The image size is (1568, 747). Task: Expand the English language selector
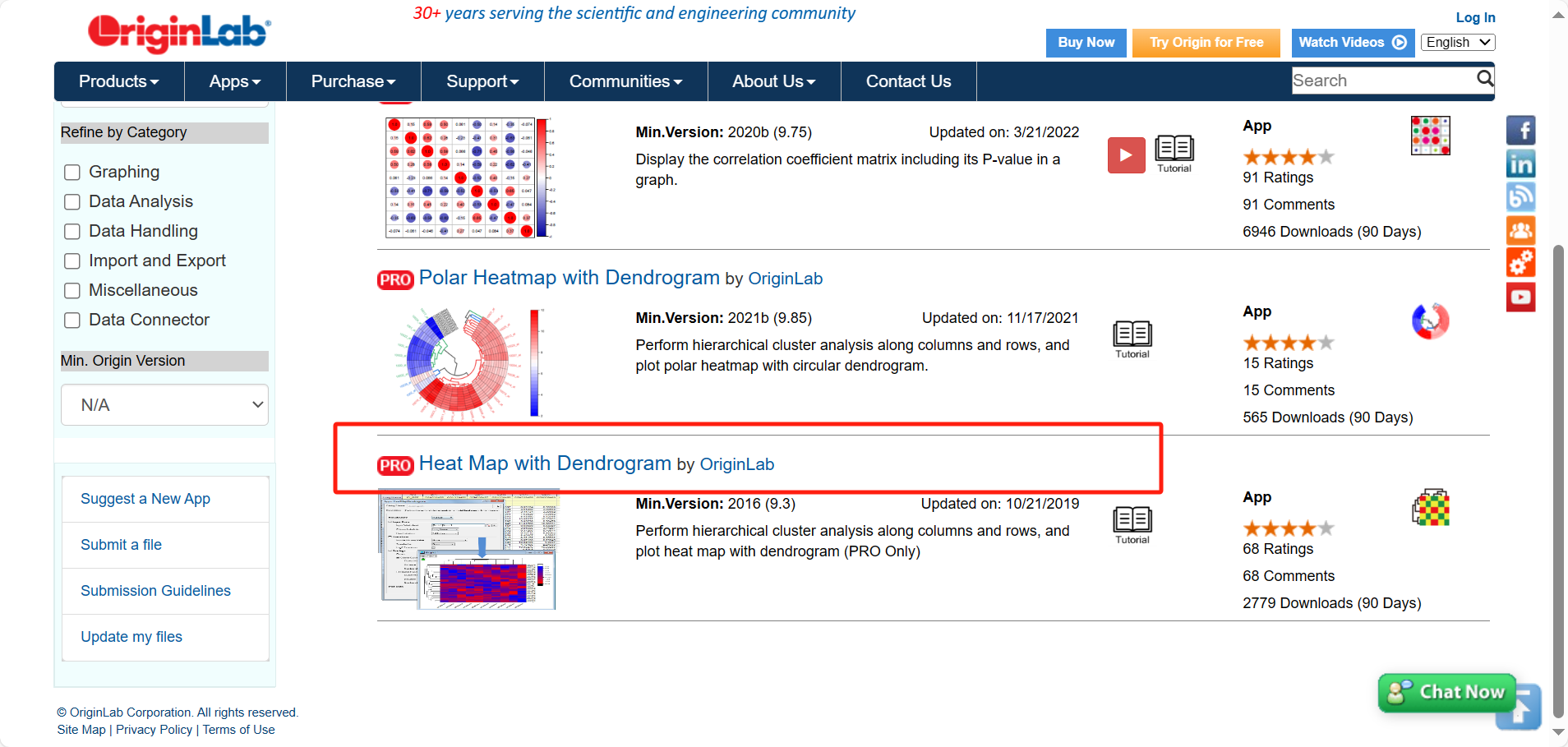1457,43
